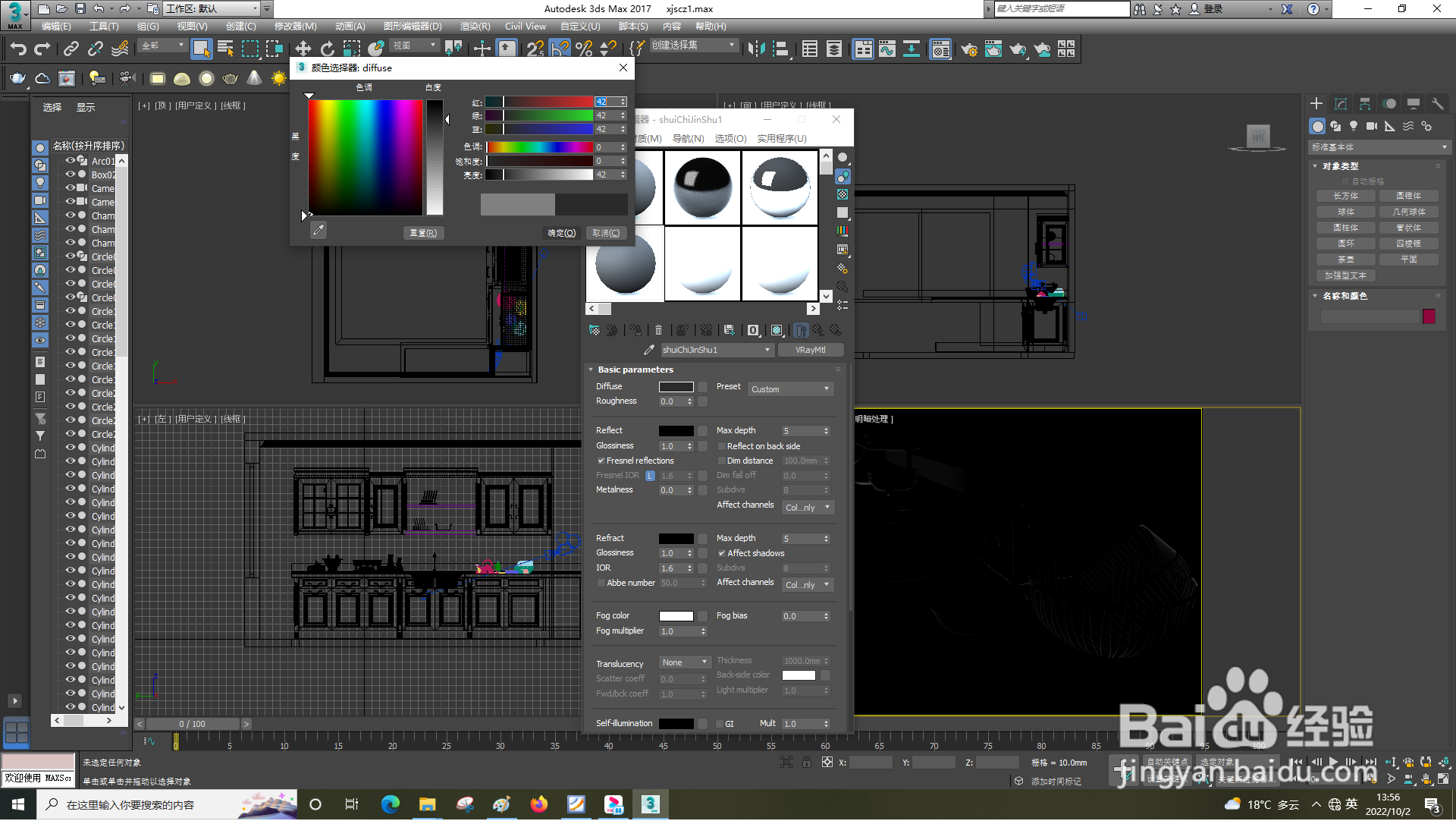Click the 茶壶 teapot primitive button

1346,260
